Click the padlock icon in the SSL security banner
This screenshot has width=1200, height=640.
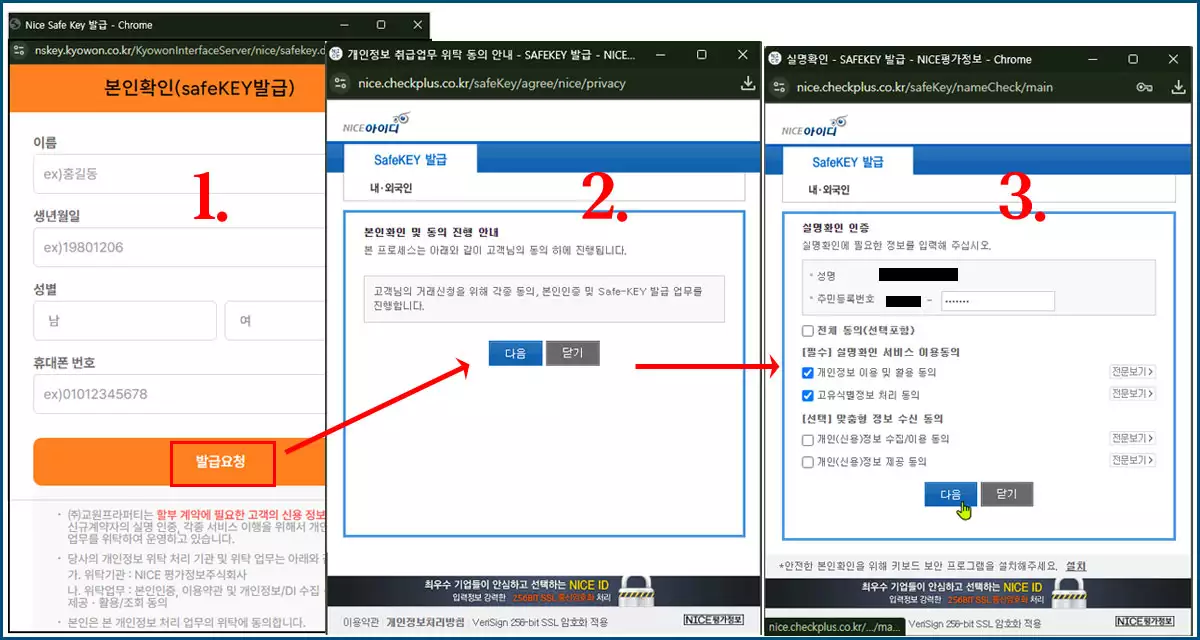pos(1068,592)
